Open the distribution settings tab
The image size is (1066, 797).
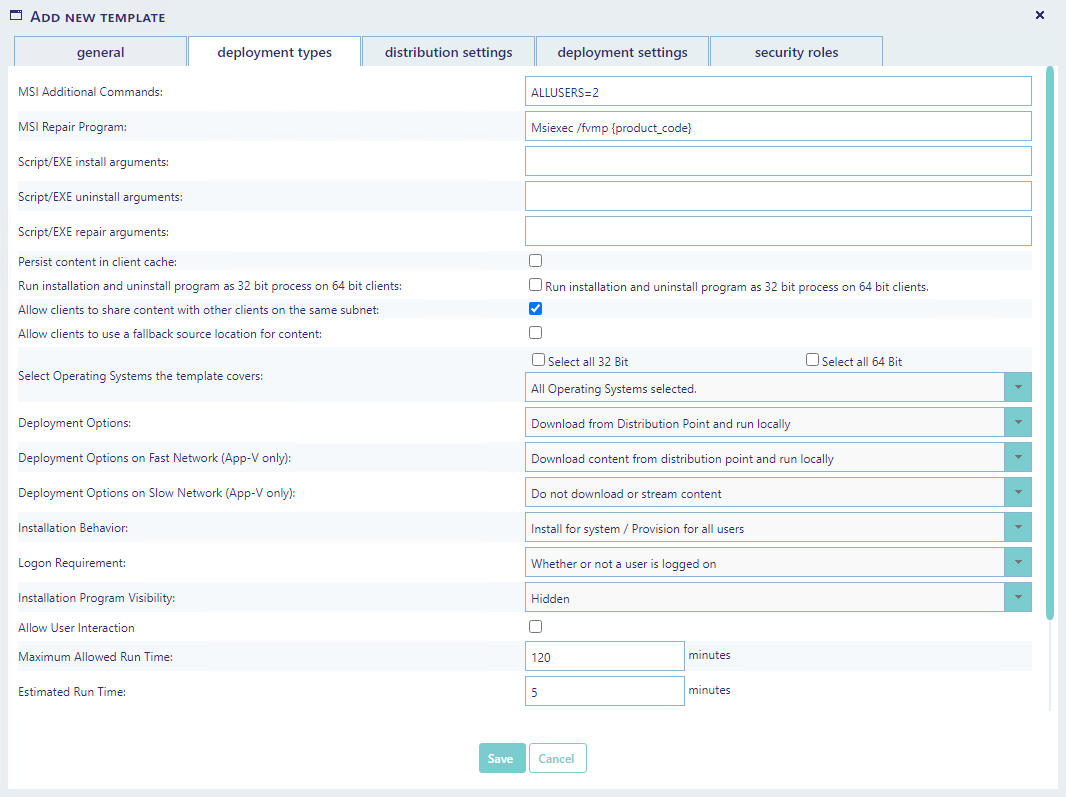448,52
